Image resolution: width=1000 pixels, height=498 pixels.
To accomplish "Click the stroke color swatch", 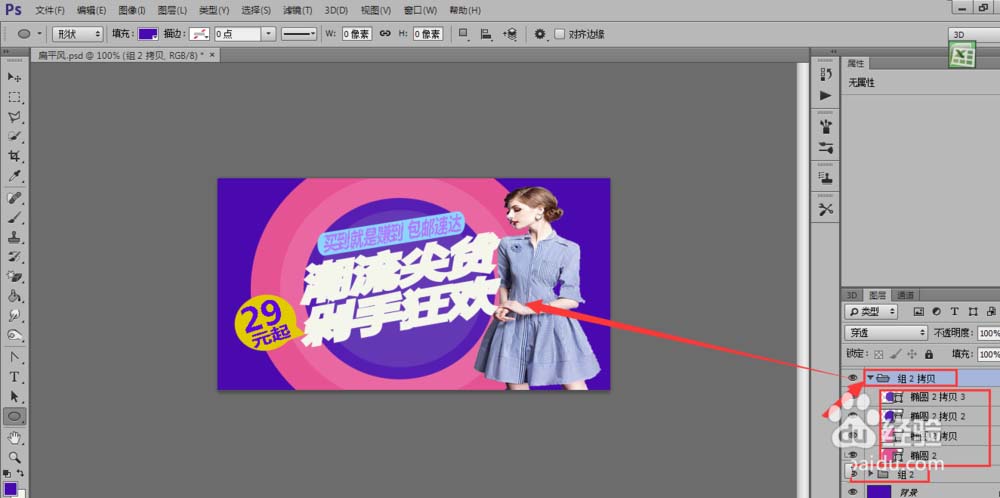I will click(200, 34).
